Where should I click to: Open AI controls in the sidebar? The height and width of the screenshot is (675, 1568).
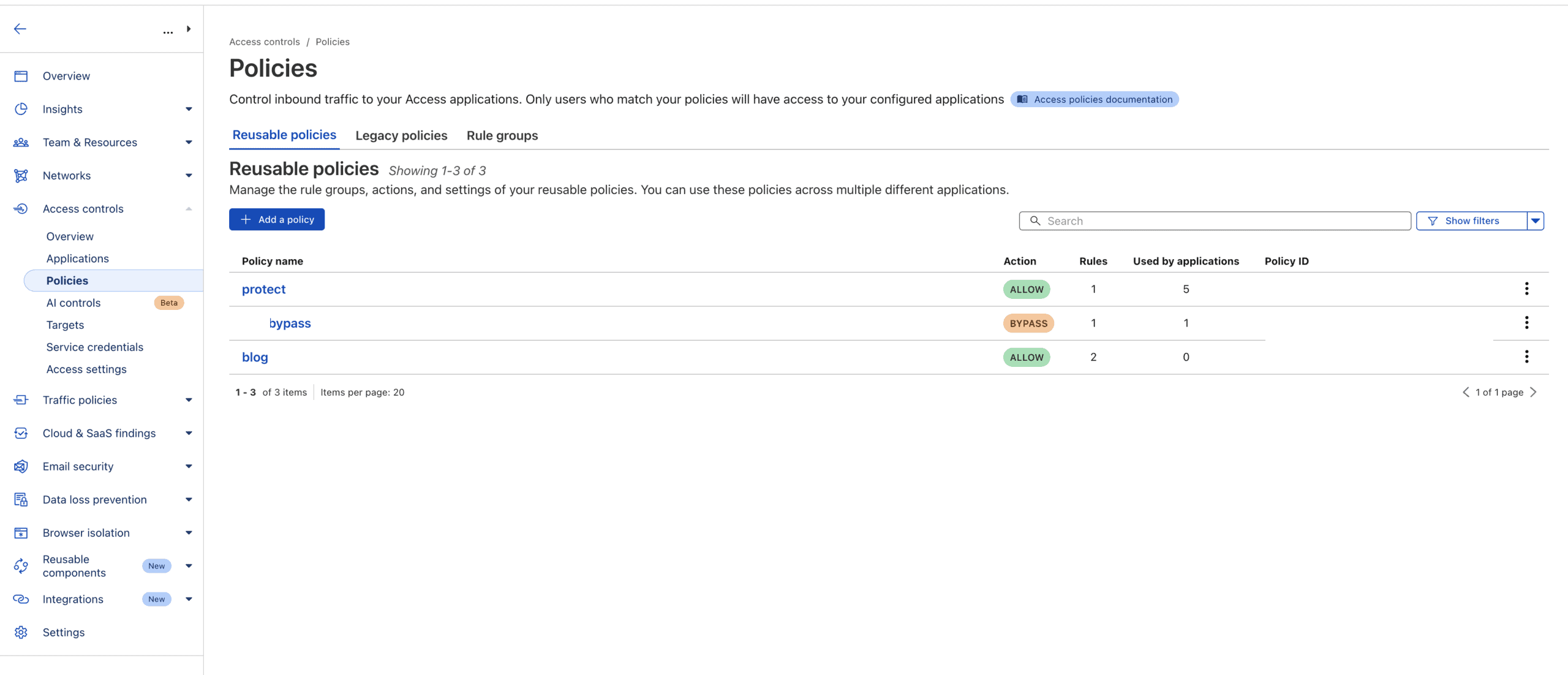[73, 303]
